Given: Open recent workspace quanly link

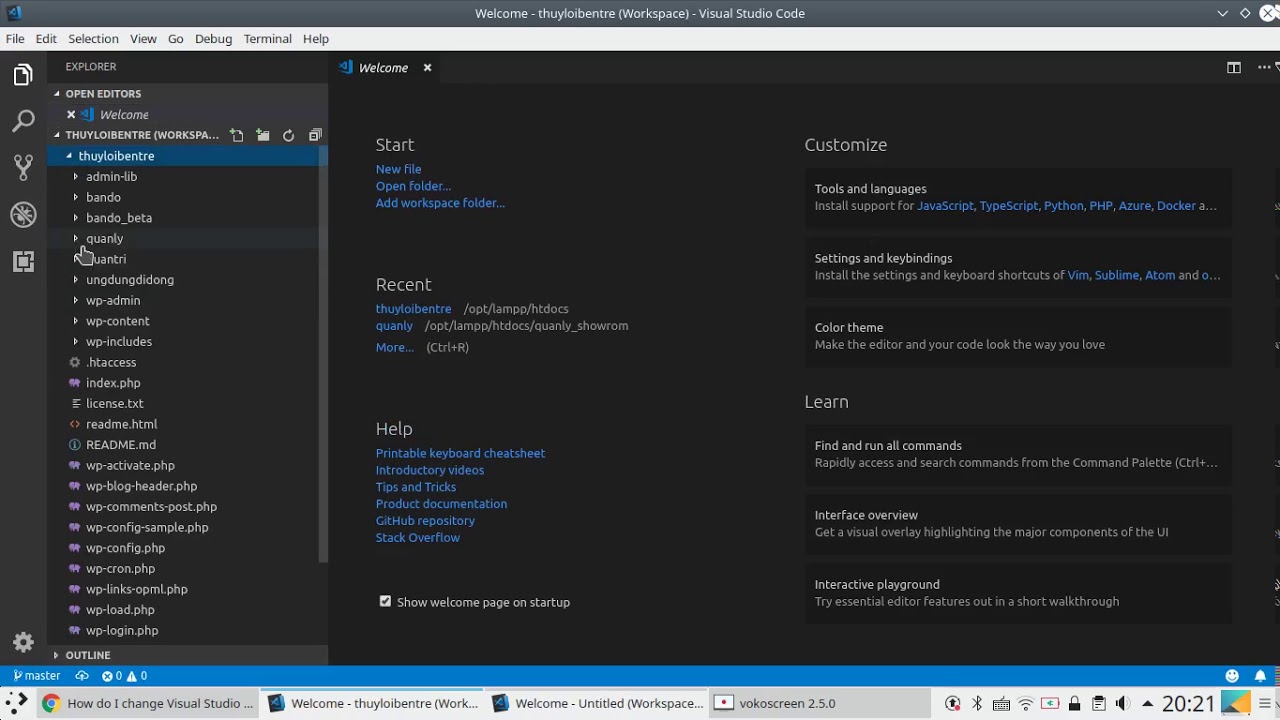Looking at the screenshot, I should click(x=394, y=326).
